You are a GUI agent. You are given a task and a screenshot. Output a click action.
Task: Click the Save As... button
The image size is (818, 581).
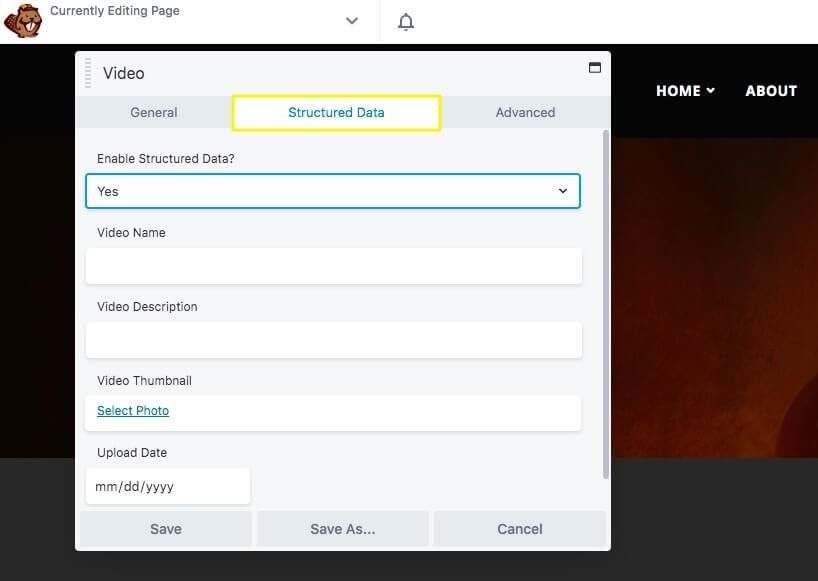point(342,529)
